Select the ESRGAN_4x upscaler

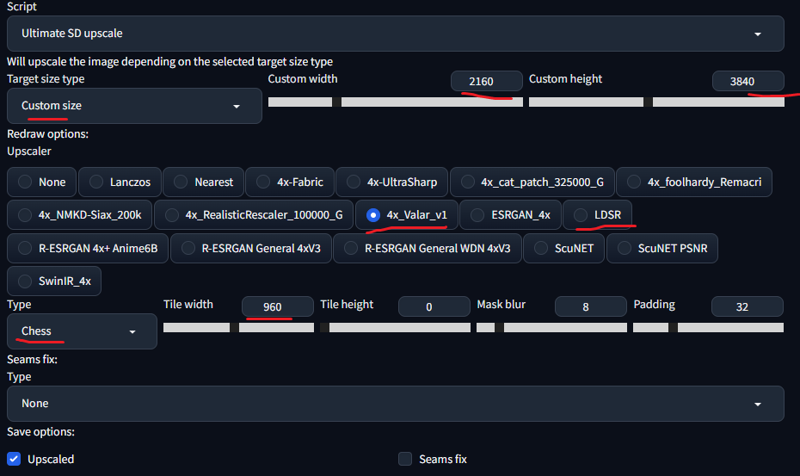510,215
